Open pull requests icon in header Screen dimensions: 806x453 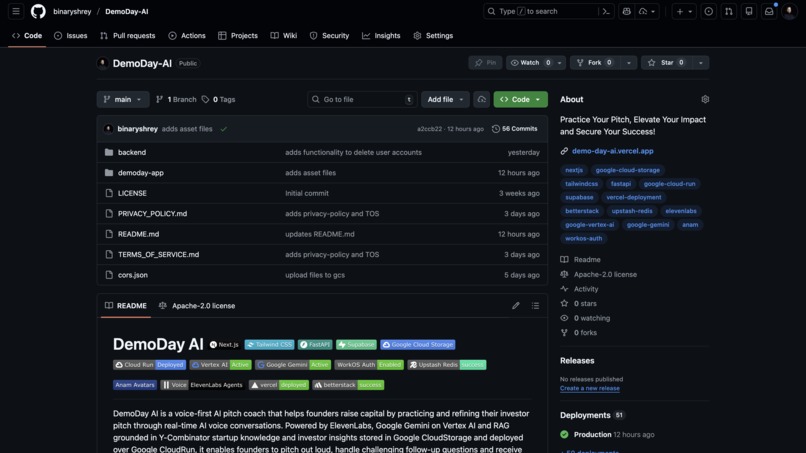point(728,11)
